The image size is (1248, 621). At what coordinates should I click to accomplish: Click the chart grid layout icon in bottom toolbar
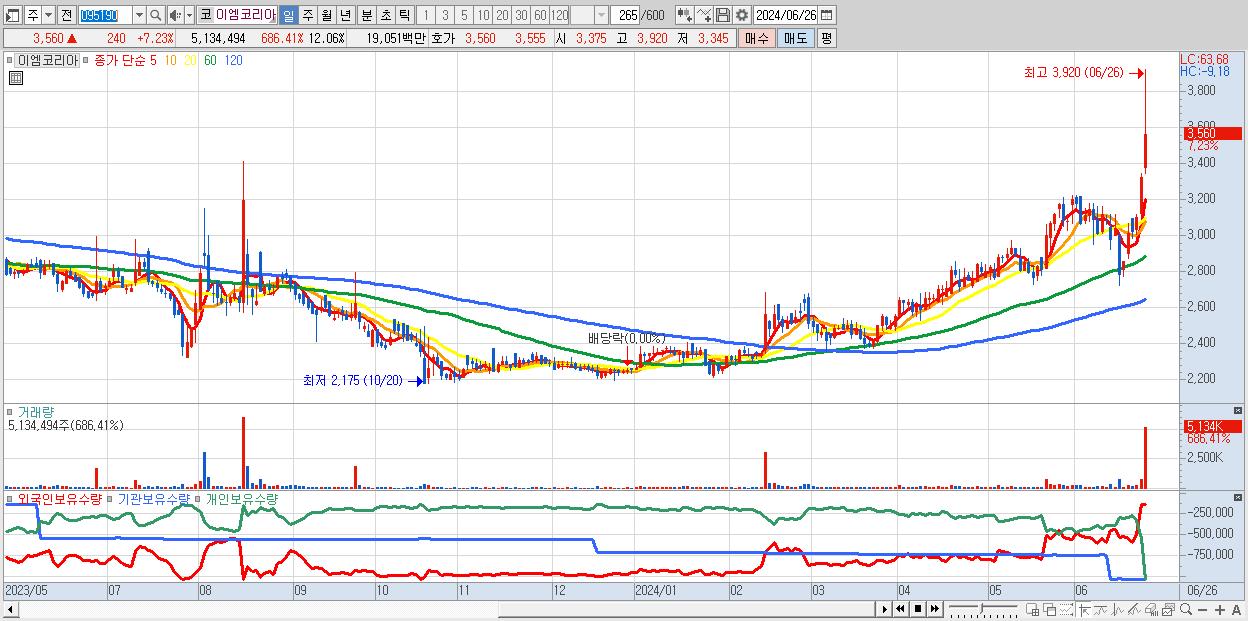[1032, 609]
